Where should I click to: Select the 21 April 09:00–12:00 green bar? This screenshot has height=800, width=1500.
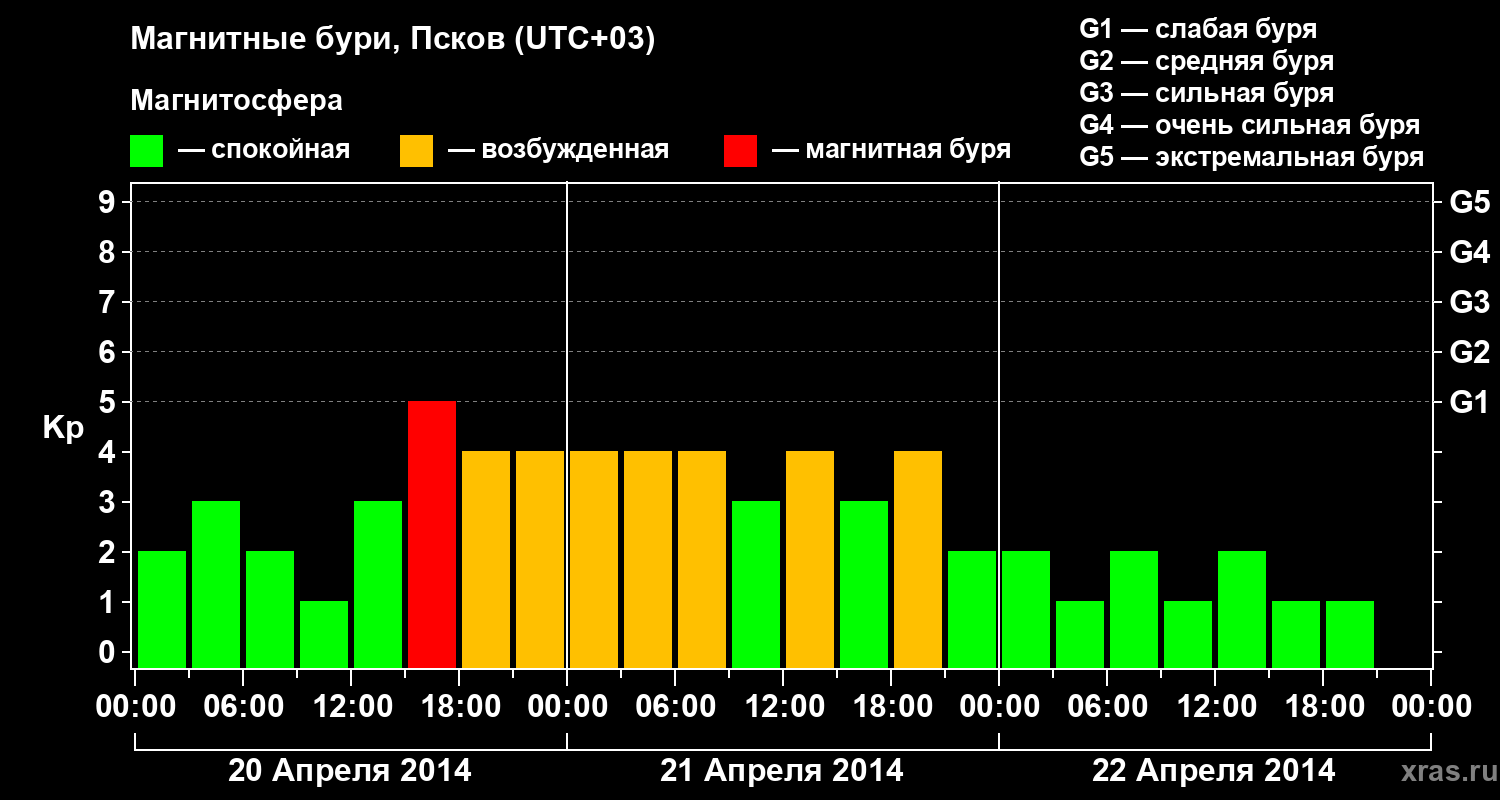[x=756, y=584]
